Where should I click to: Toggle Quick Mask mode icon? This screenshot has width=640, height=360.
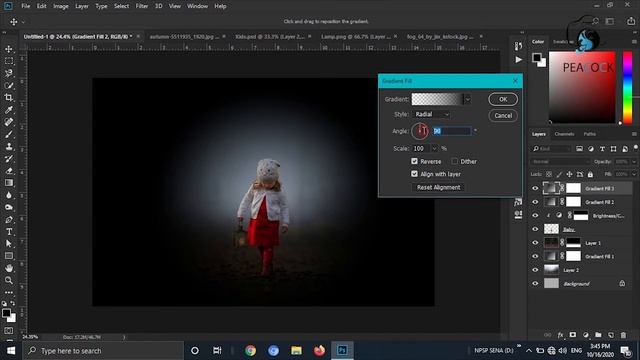(9, 331)
